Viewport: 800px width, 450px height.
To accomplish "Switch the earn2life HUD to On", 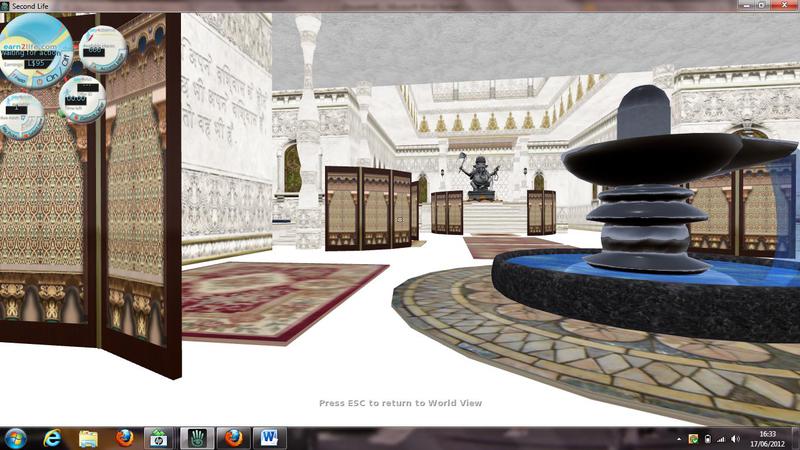I will (x=53, y=78).
